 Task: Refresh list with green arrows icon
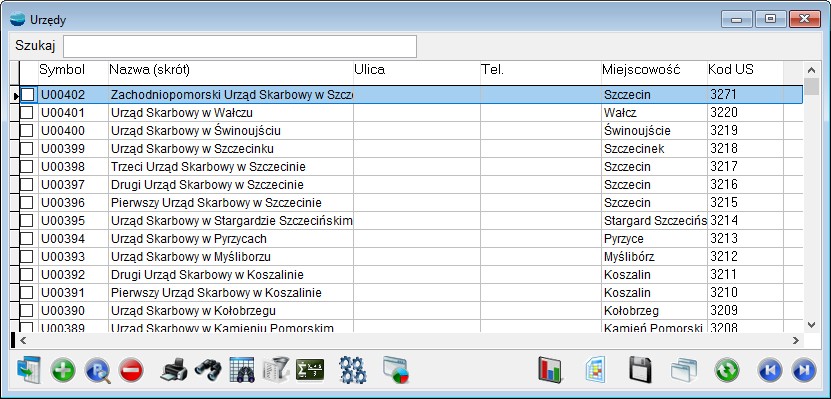[727, 370]
